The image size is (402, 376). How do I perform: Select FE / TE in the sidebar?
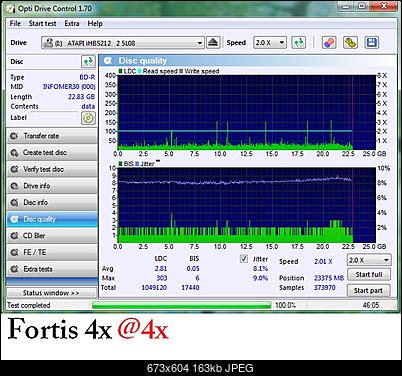(x=52, y=252)
